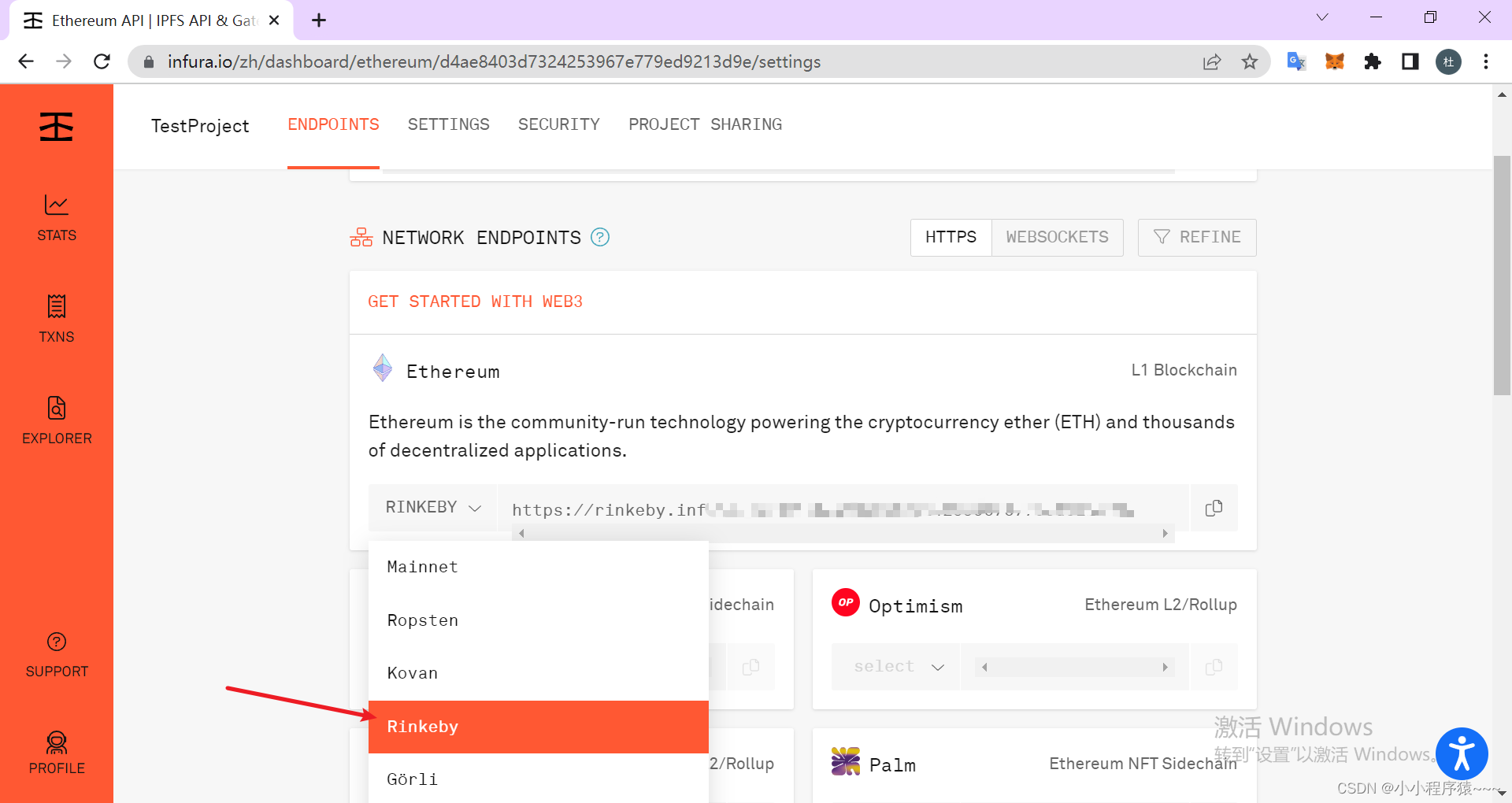Click the TestProject project name
This screenshot has width=1512, height=803.
click(200, 126)
